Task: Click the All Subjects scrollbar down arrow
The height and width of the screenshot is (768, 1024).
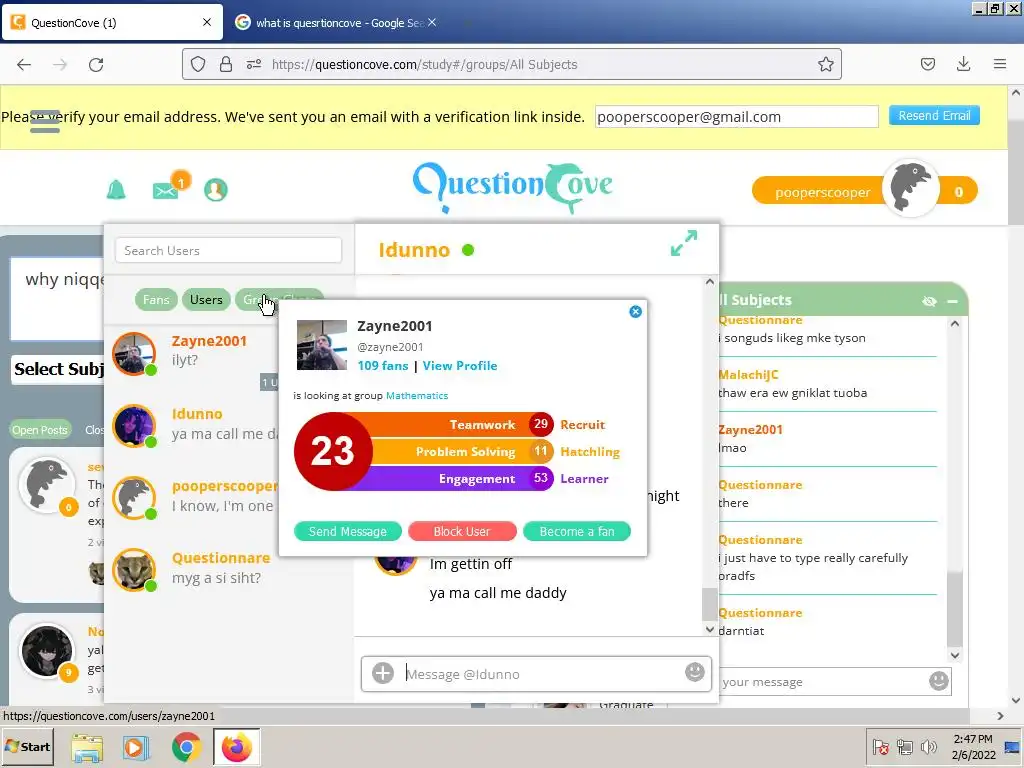Action: pos(955,655)
